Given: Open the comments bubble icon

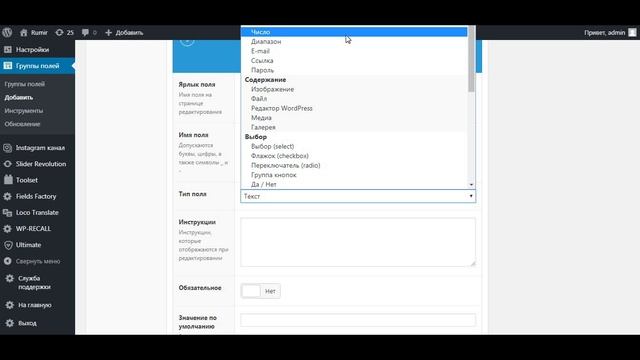Looking at the screenshot, I should (85, 32).
